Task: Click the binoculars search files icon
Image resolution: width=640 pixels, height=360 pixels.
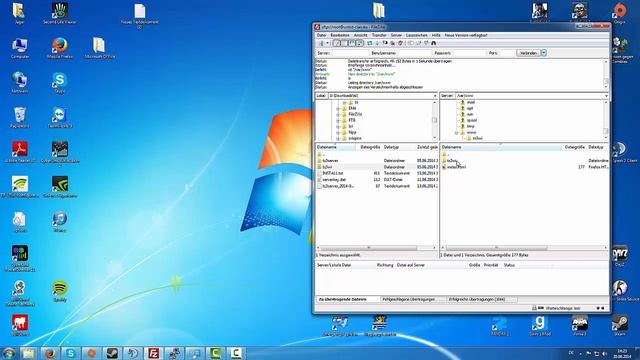Action: pyautogui.click(x=433, y=43)
